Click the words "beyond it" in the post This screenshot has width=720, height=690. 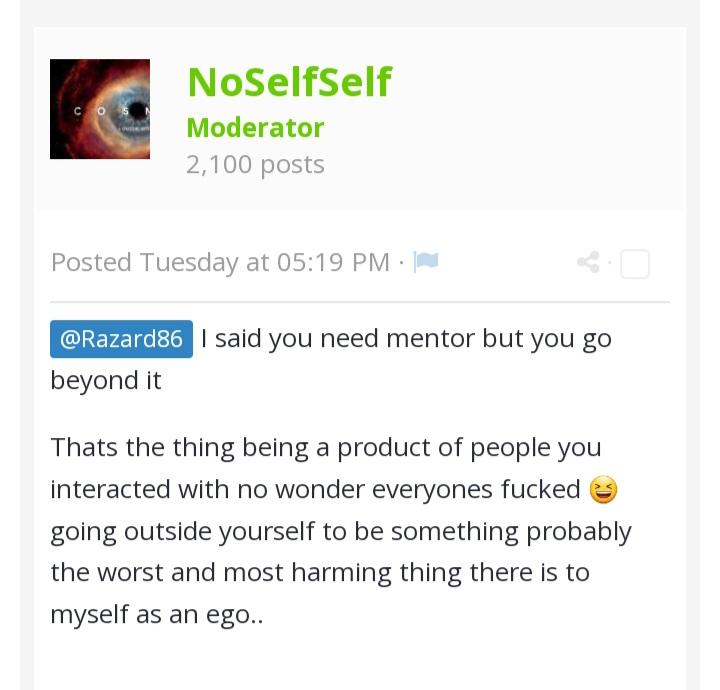[106, 381]
